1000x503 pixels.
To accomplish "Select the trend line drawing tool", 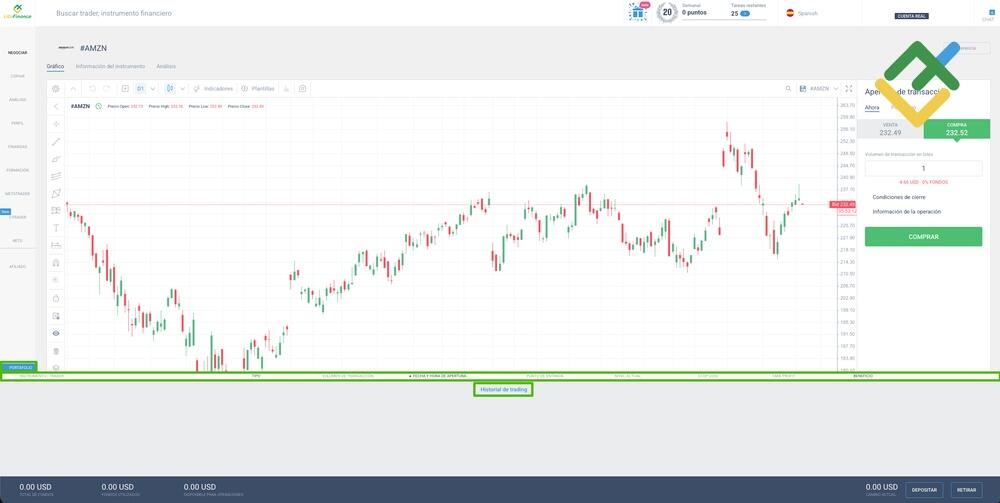I will (x=56, y=142).
